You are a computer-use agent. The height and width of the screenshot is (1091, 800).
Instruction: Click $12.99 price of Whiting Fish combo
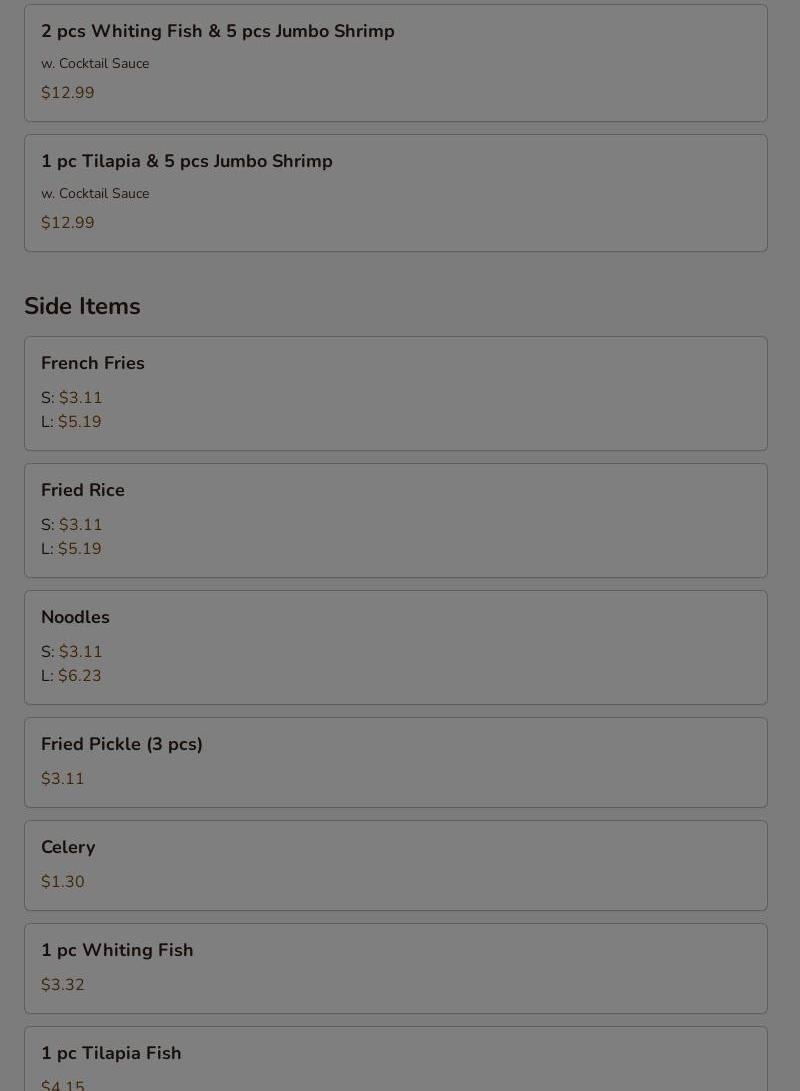coord(67,93)
